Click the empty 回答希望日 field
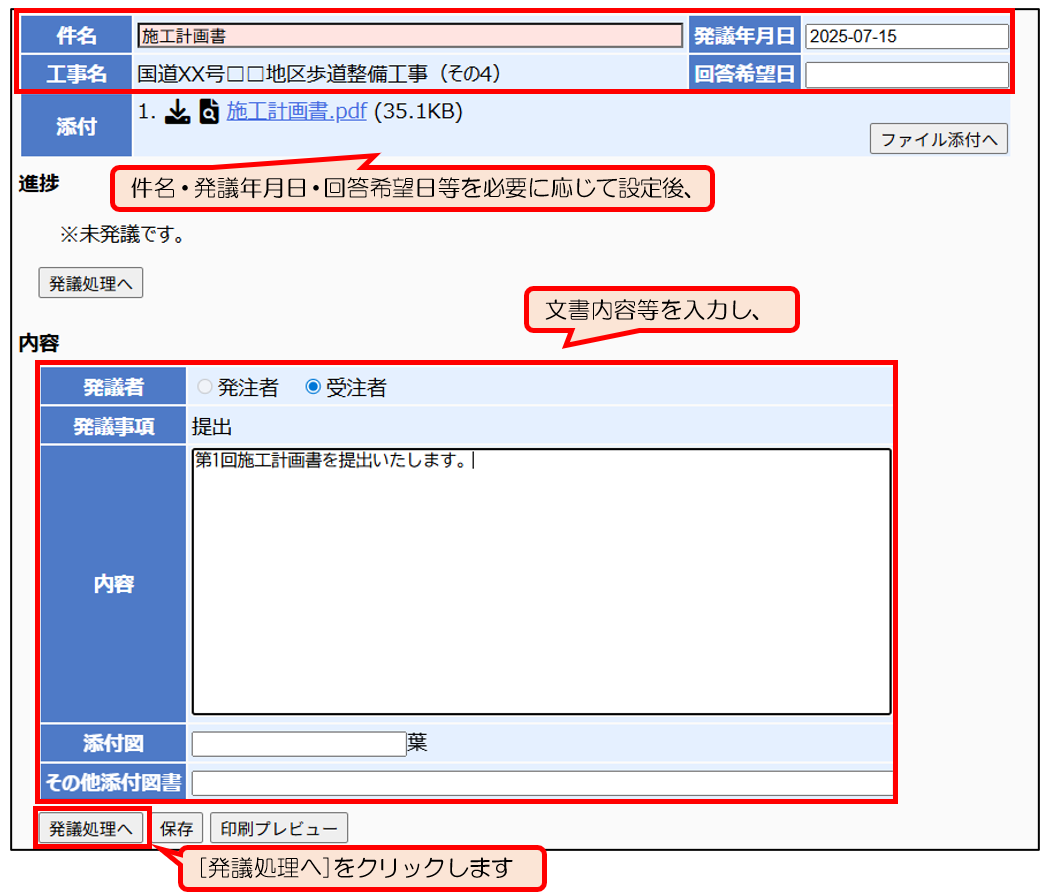This screenshot has height=895, width=1046. 906,75
